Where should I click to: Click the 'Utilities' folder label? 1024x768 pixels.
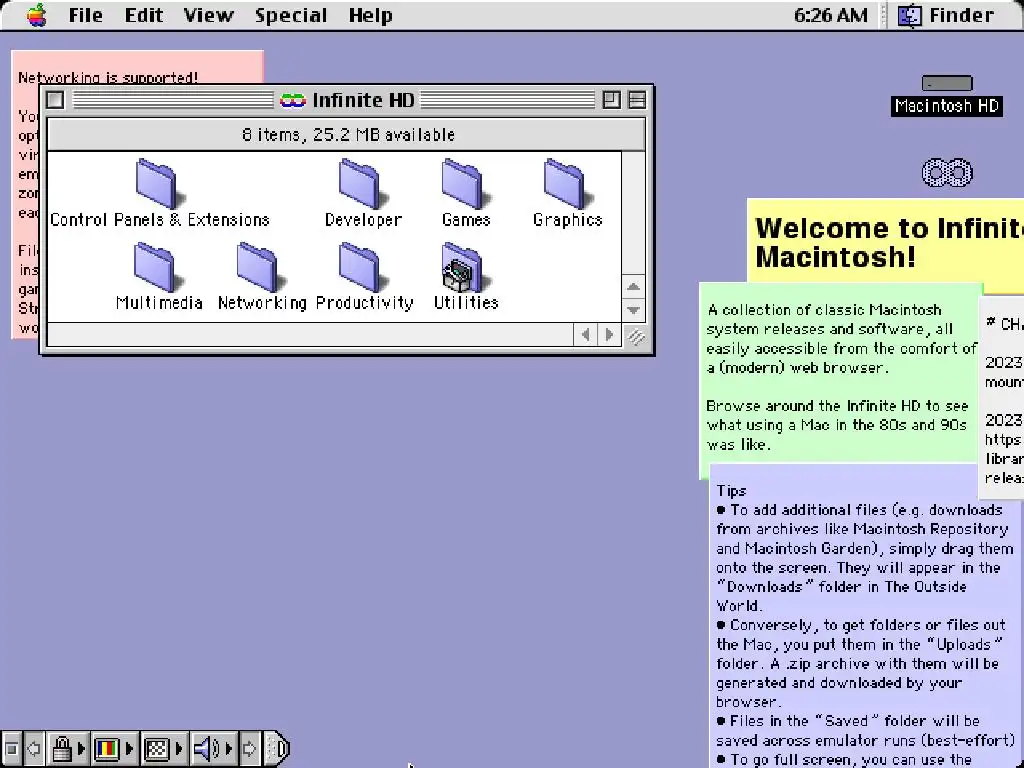466,302
